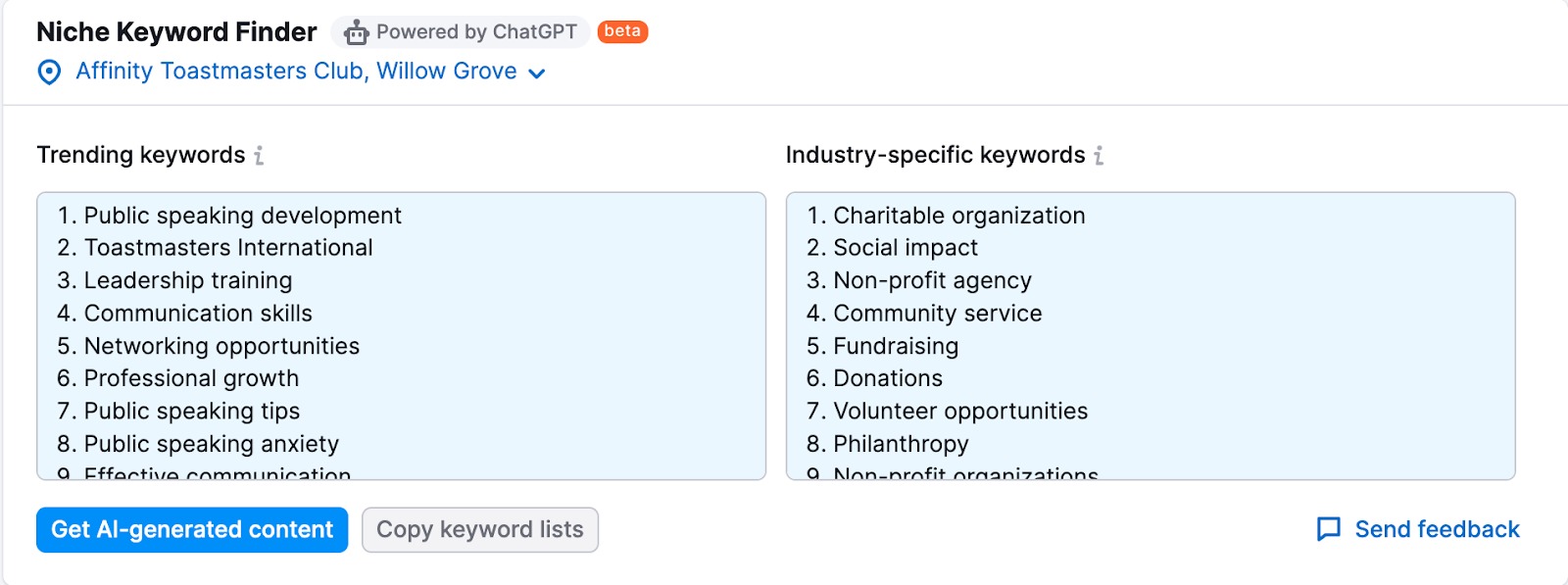Click Copy keyword lists button
The height and width of the screenshot is (585, 1568).
click(480, 530)
